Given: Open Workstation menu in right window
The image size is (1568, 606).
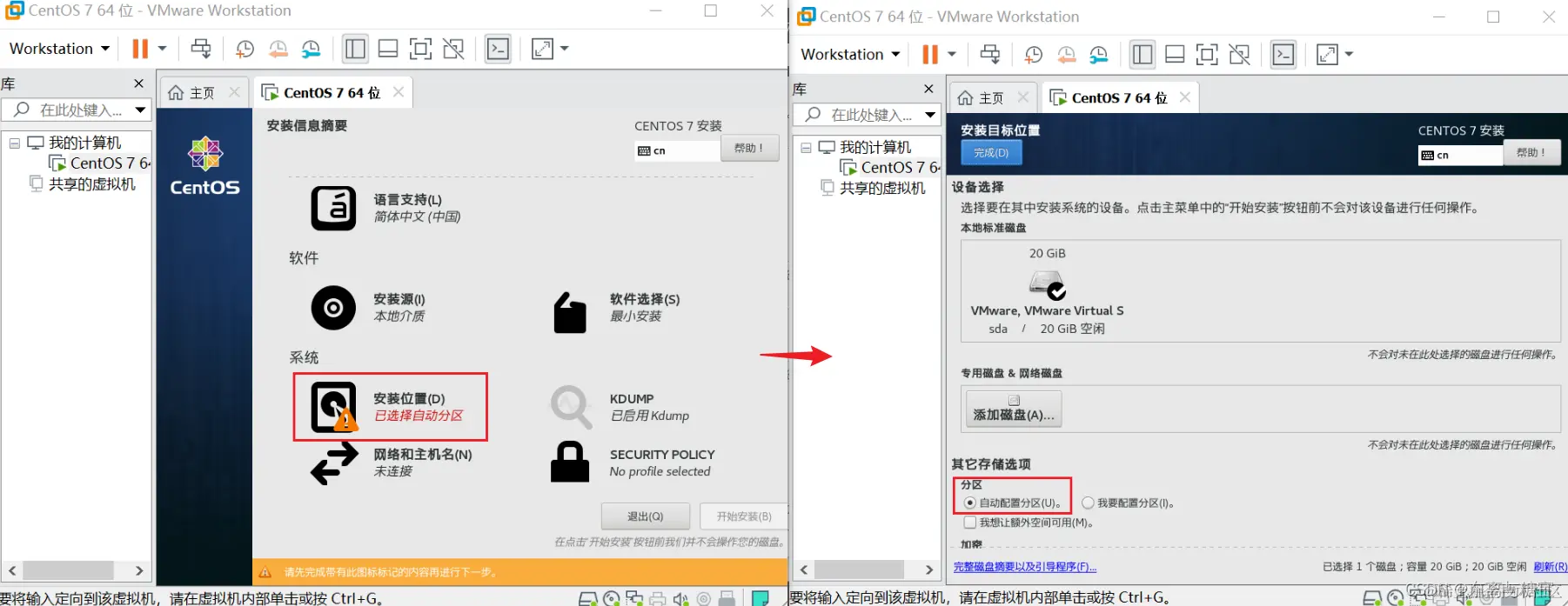Looking at the screenshot, I should point(850,54).
